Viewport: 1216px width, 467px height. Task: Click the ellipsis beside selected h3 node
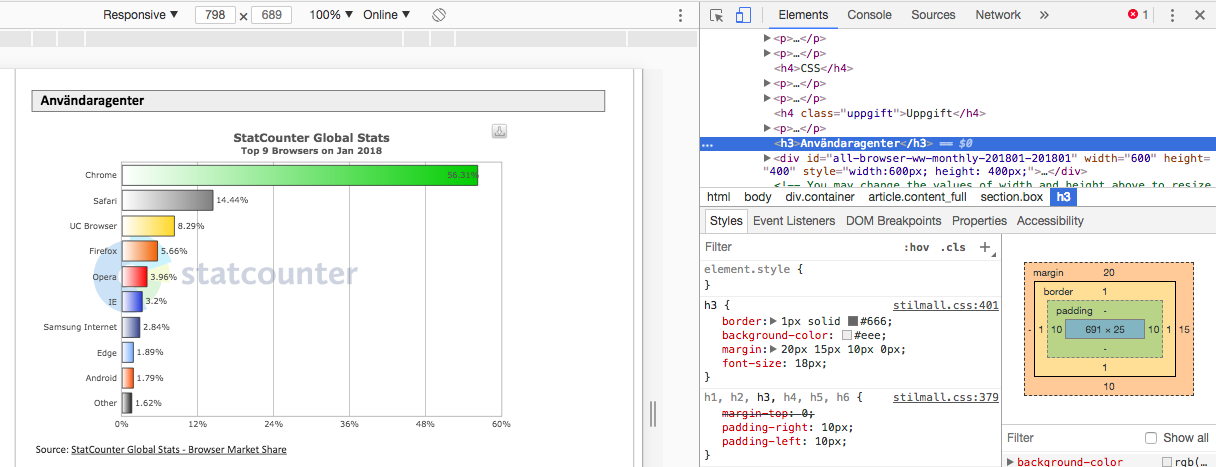708,144
